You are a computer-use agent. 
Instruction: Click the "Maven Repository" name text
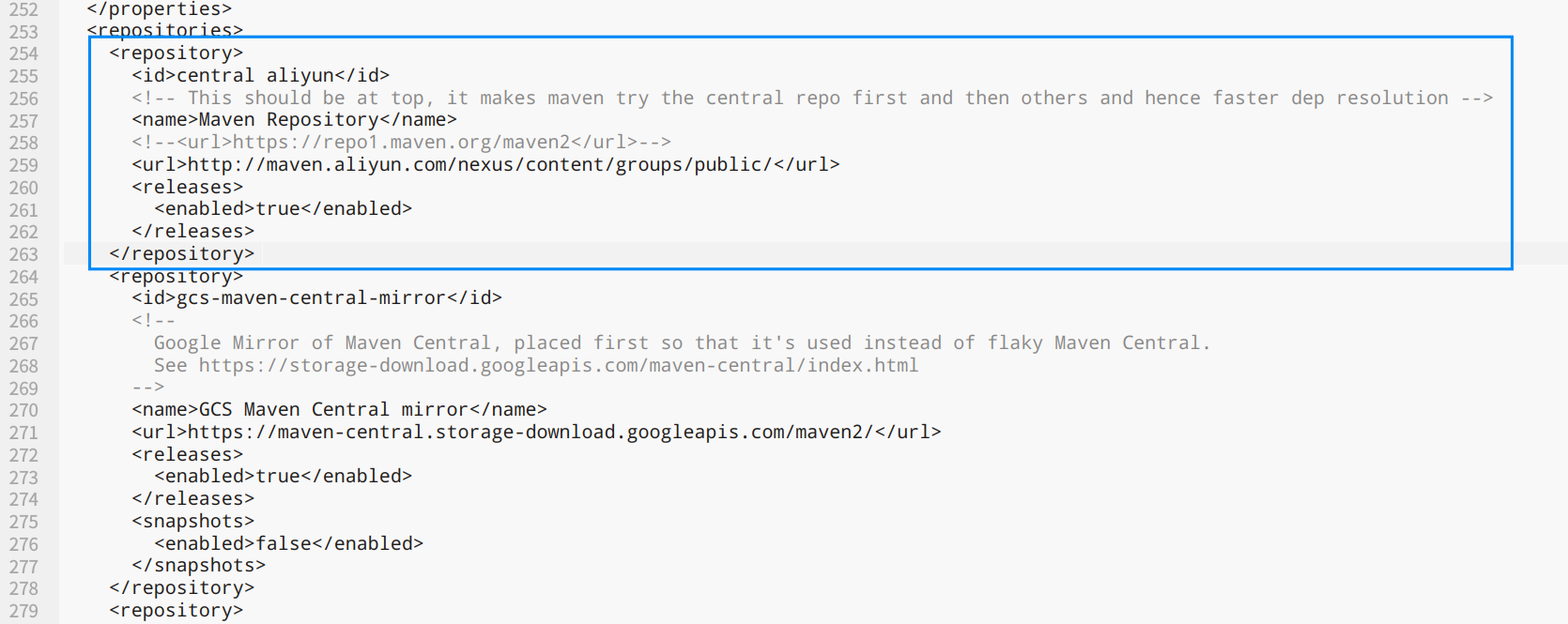click(289, 120)
